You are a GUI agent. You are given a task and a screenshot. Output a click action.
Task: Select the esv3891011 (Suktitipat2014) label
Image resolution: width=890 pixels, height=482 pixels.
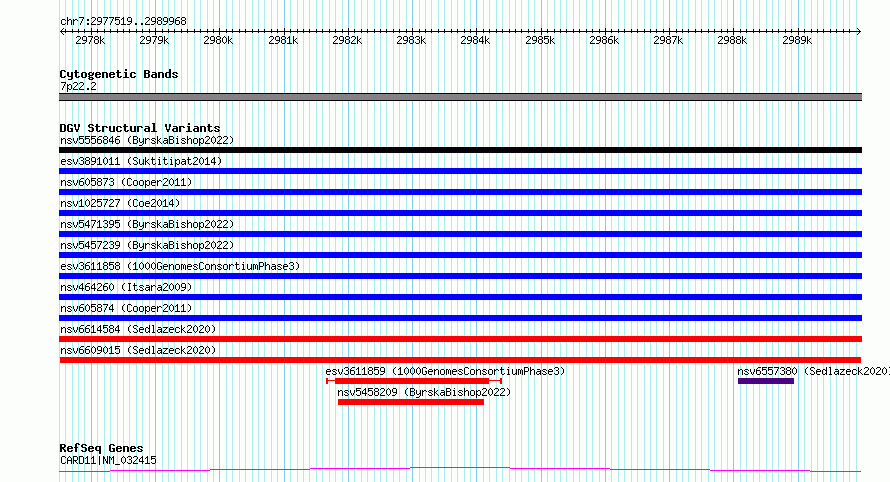(x=141, y=161)
